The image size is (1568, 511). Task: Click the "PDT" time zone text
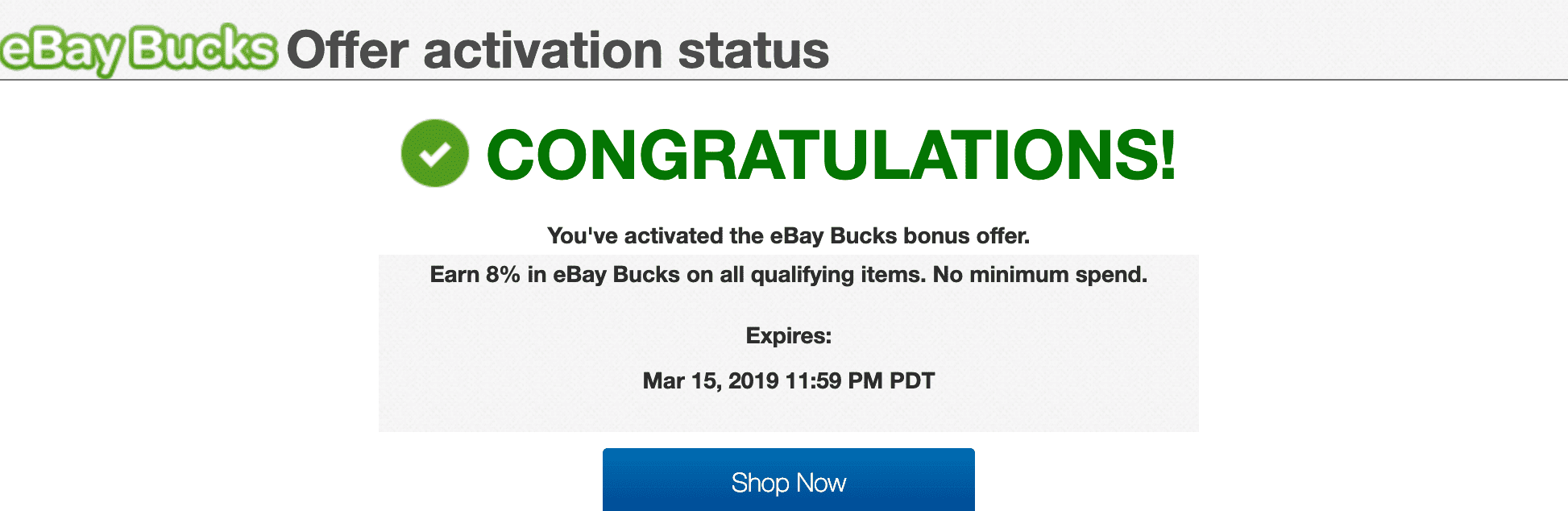click(x=912, y=380)
